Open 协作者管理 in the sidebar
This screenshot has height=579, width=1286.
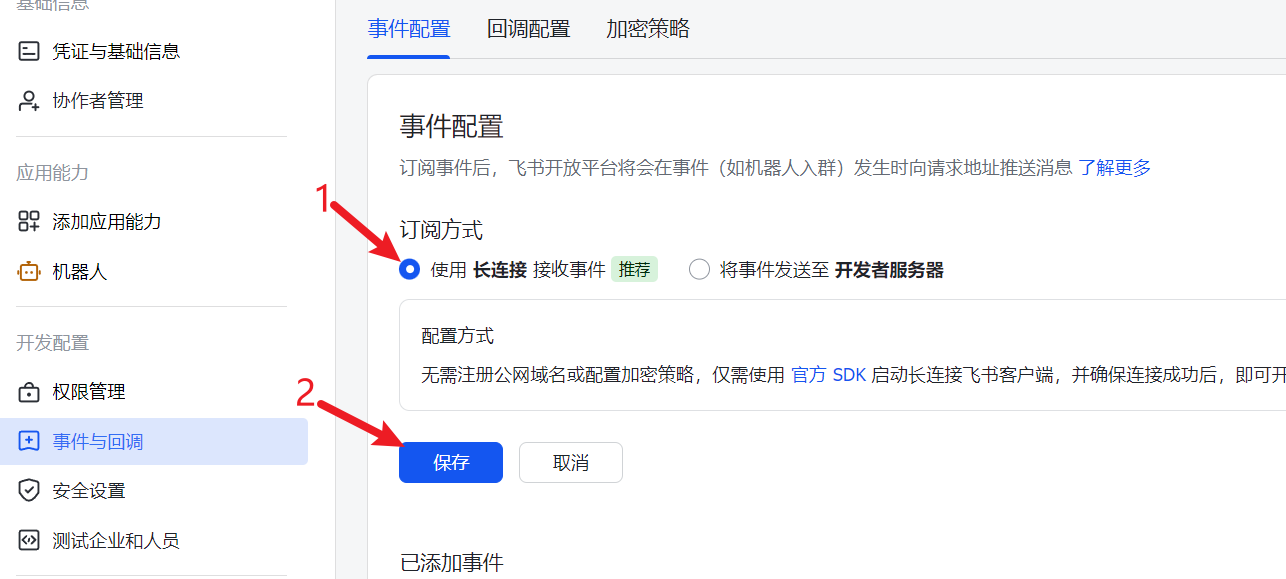click(98, 101)
